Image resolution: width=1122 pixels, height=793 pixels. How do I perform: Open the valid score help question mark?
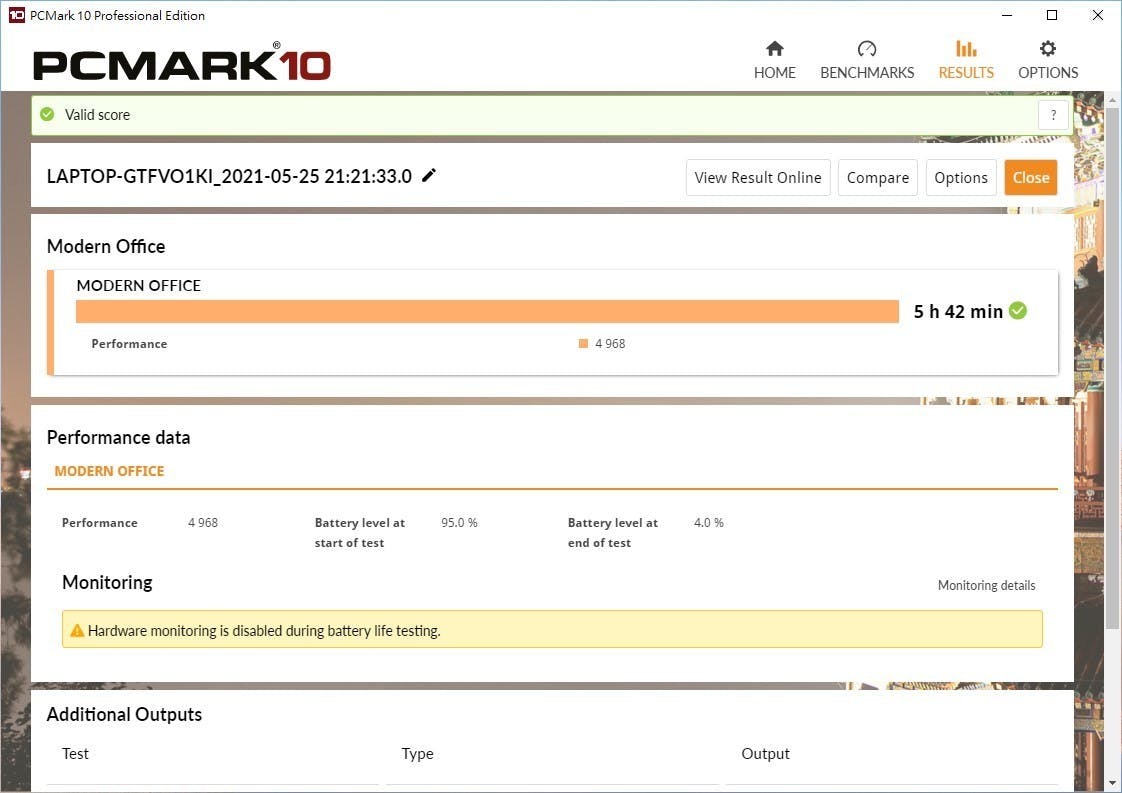coord(1053,115)
